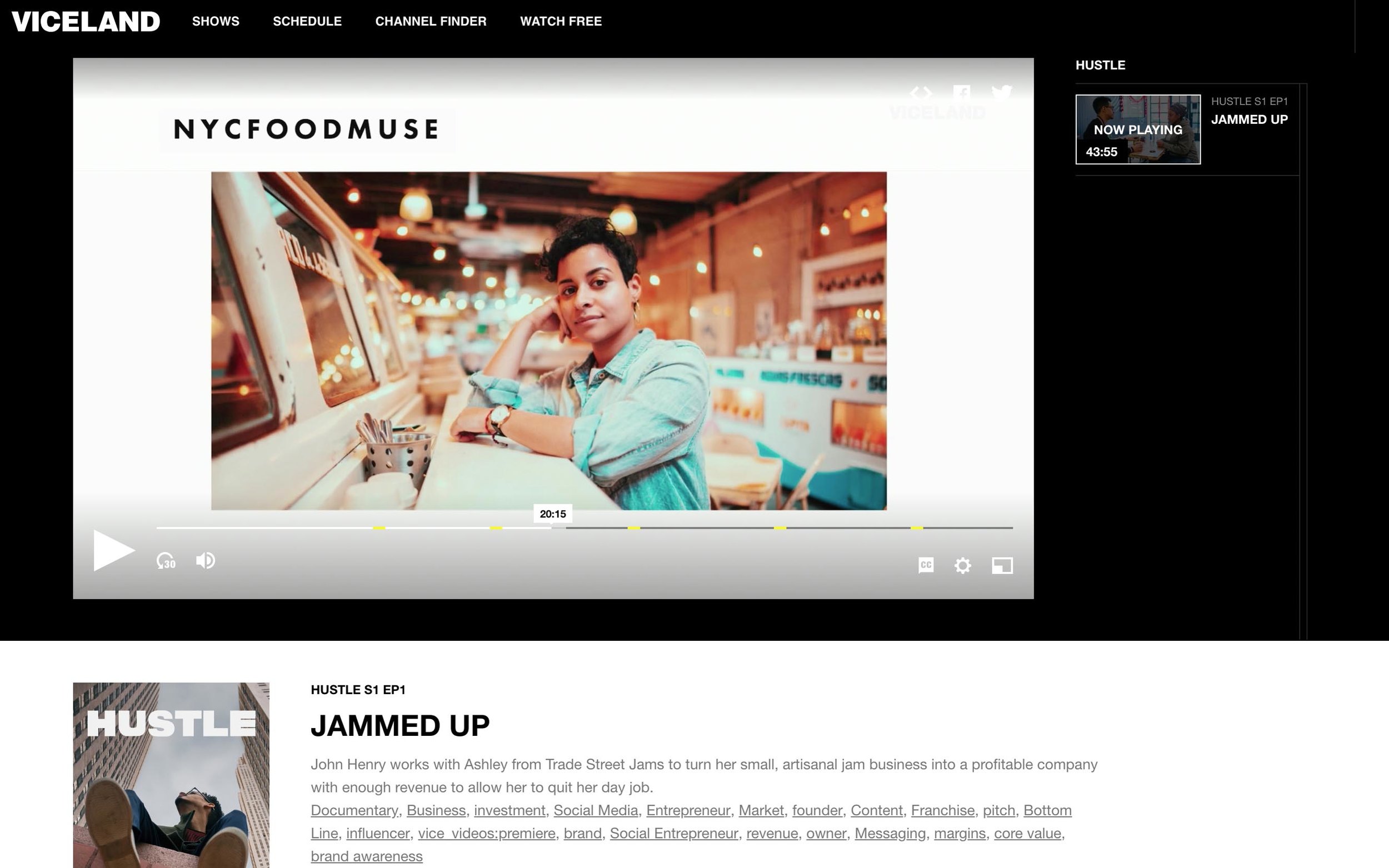The width and height of the screenshot is (1389, 868).
Task: Open the Franchise tag link
Action: pyautogui.click(x=942, y=810)
